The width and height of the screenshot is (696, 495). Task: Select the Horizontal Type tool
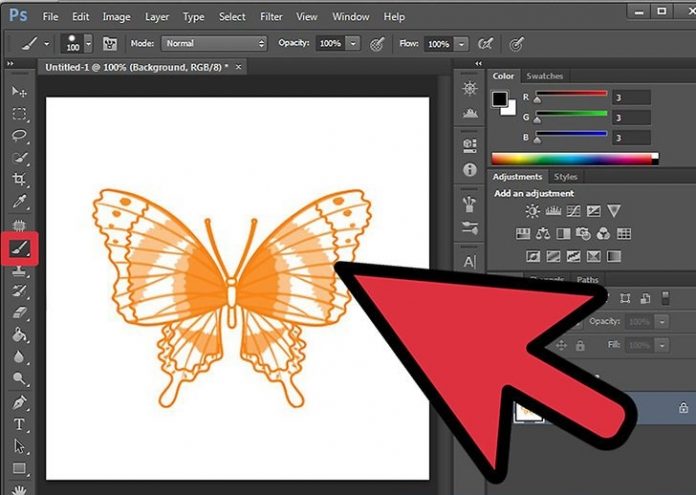19,424
